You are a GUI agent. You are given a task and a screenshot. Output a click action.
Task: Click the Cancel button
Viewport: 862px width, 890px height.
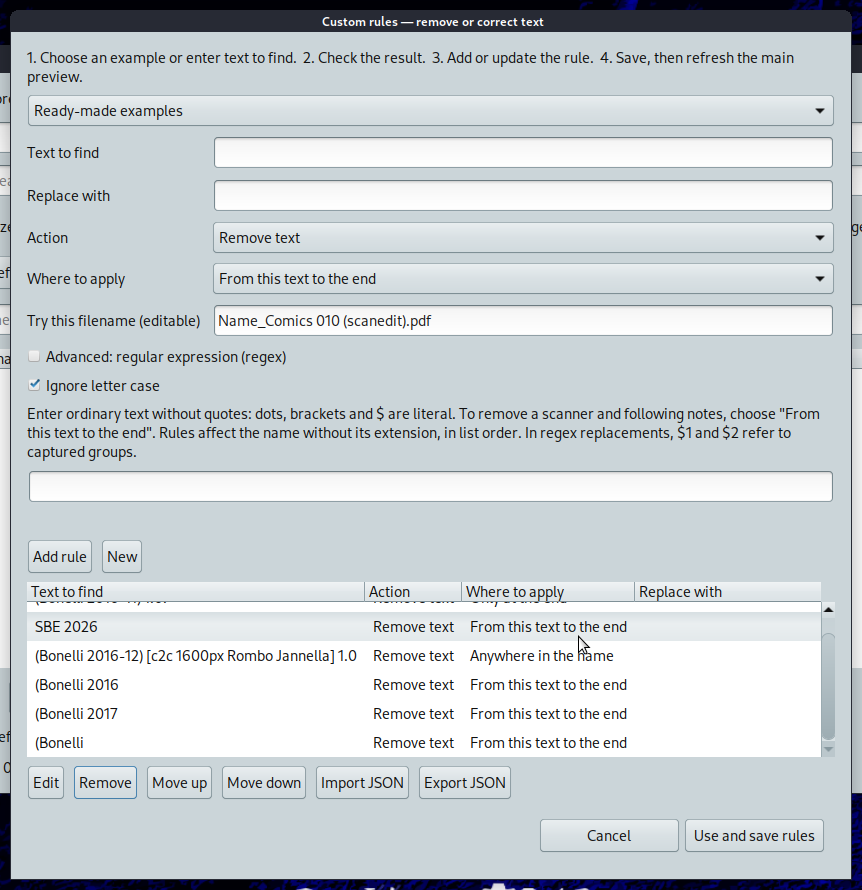point(609,836)
